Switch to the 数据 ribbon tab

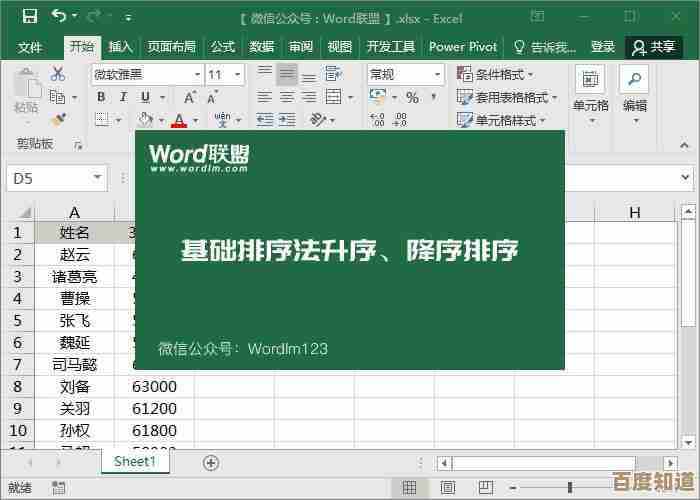point(262,47)
